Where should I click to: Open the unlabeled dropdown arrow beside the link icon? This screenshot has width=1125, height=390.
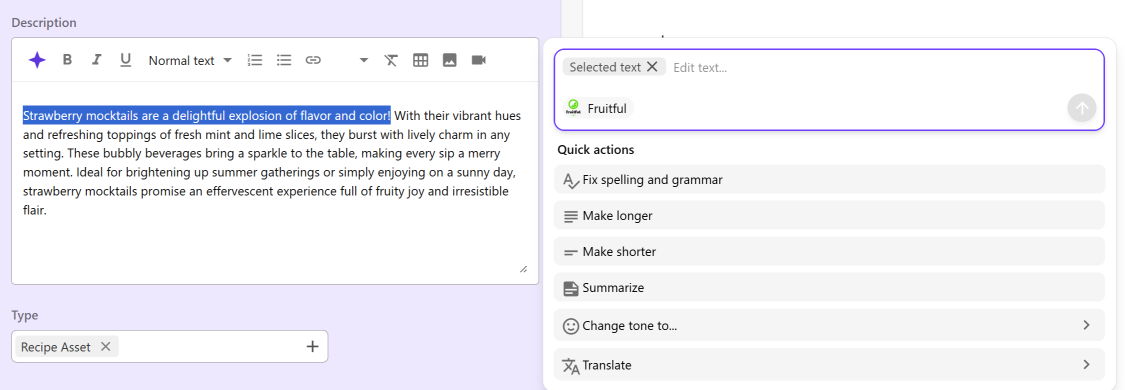point(364,60)
